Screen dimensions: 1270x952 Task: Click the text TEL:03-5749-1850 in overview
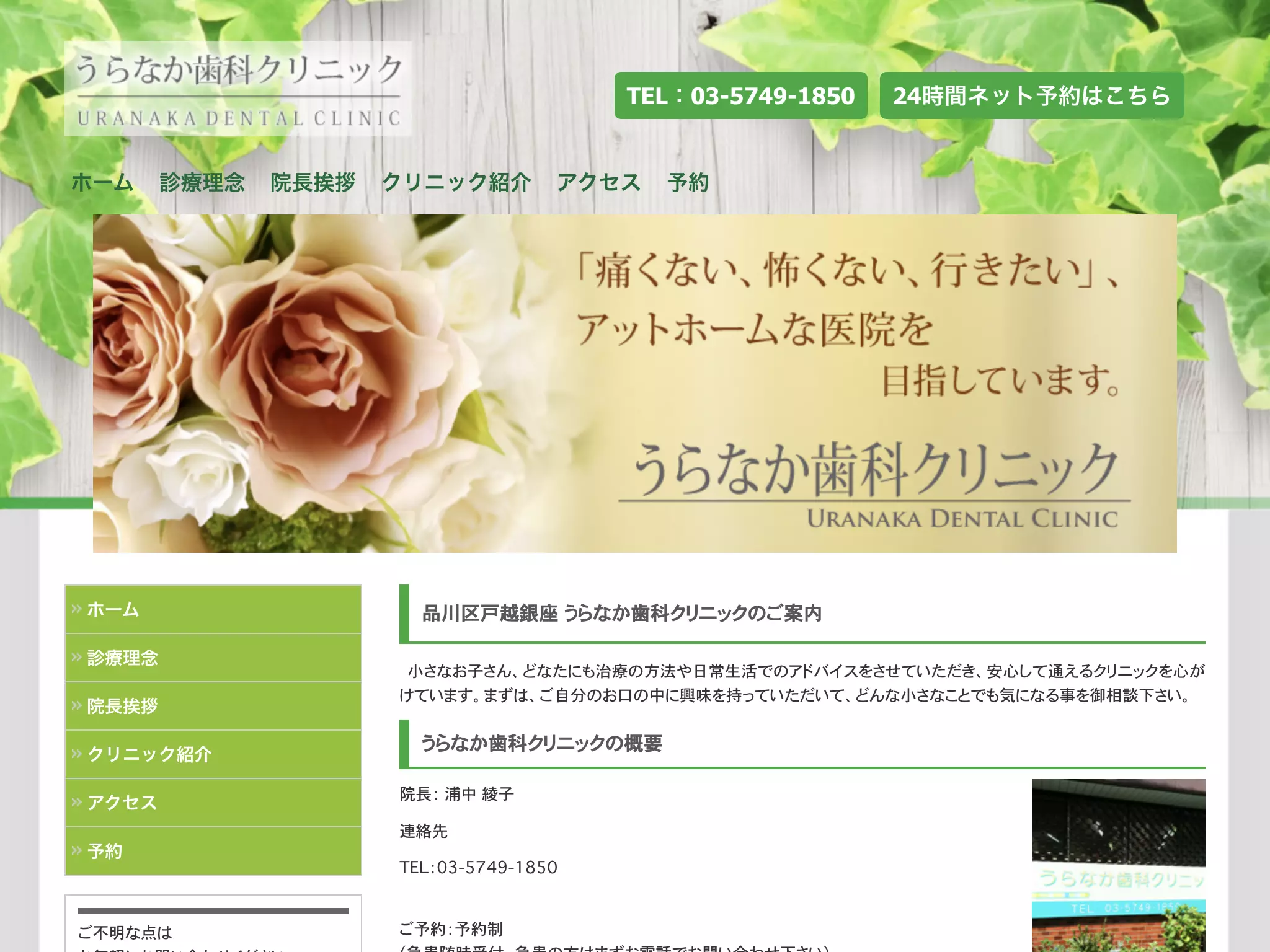pyautogui.click(x=478, y=867)
